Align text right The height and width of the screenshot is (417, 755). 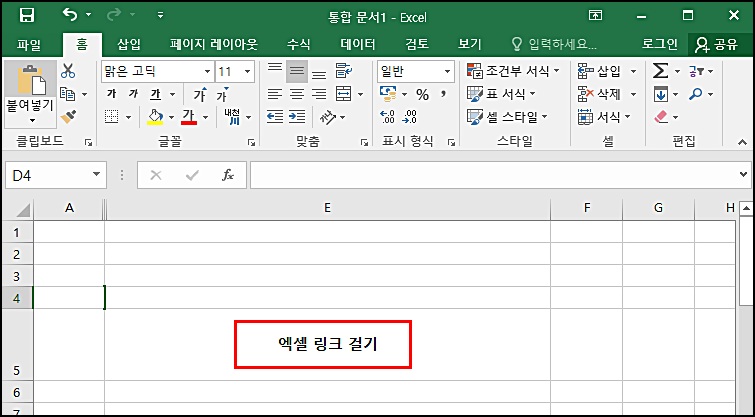319,94
